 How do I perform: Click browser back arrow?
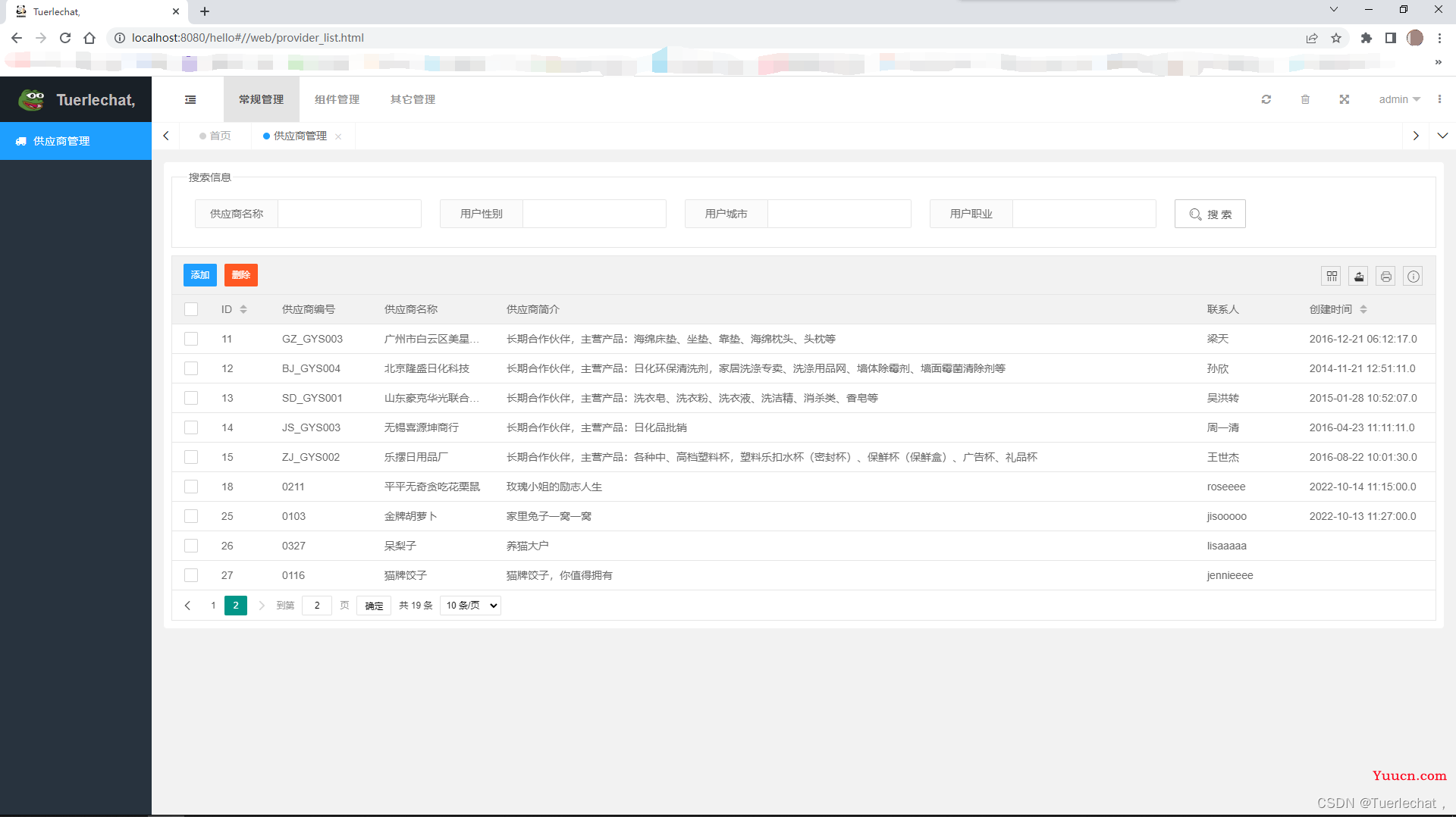[x=17, y=38]
